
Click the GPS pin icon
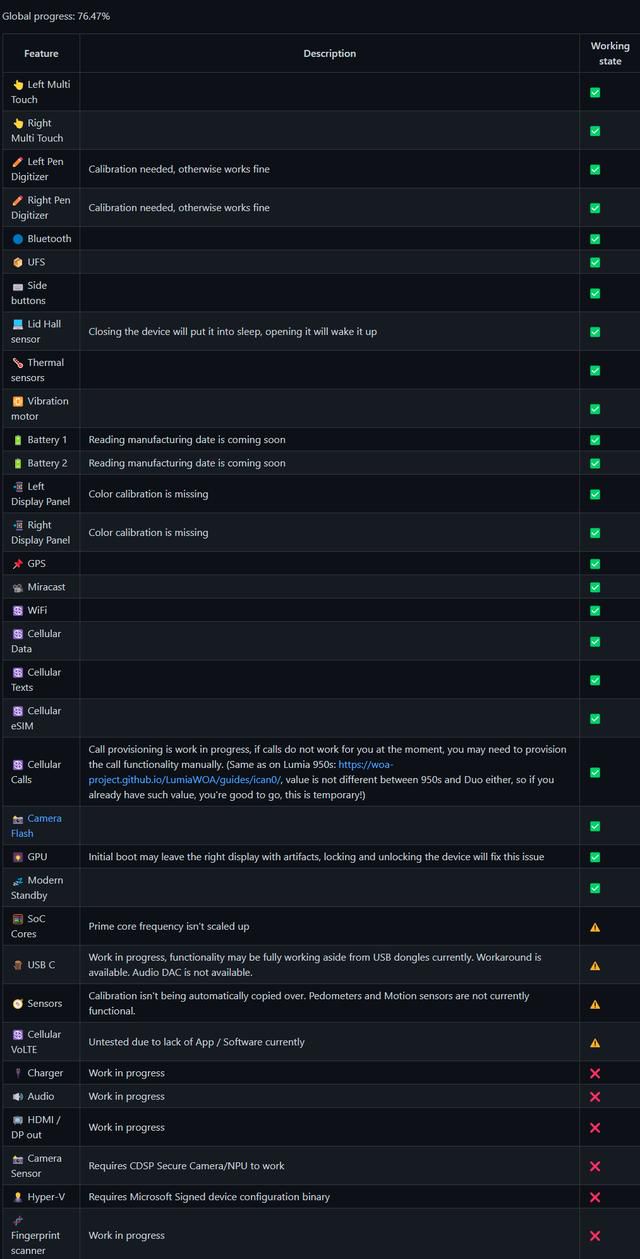point(17,564)
